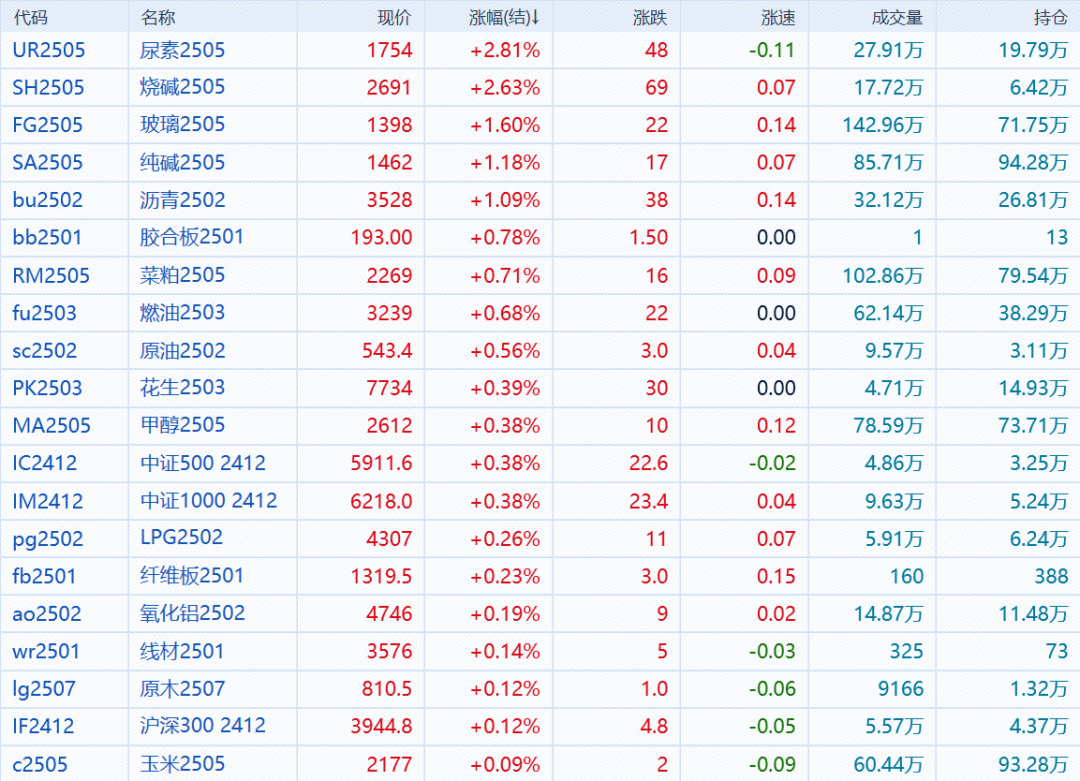
Task: Click the 涨跌 column header
Action: [650, 17]
